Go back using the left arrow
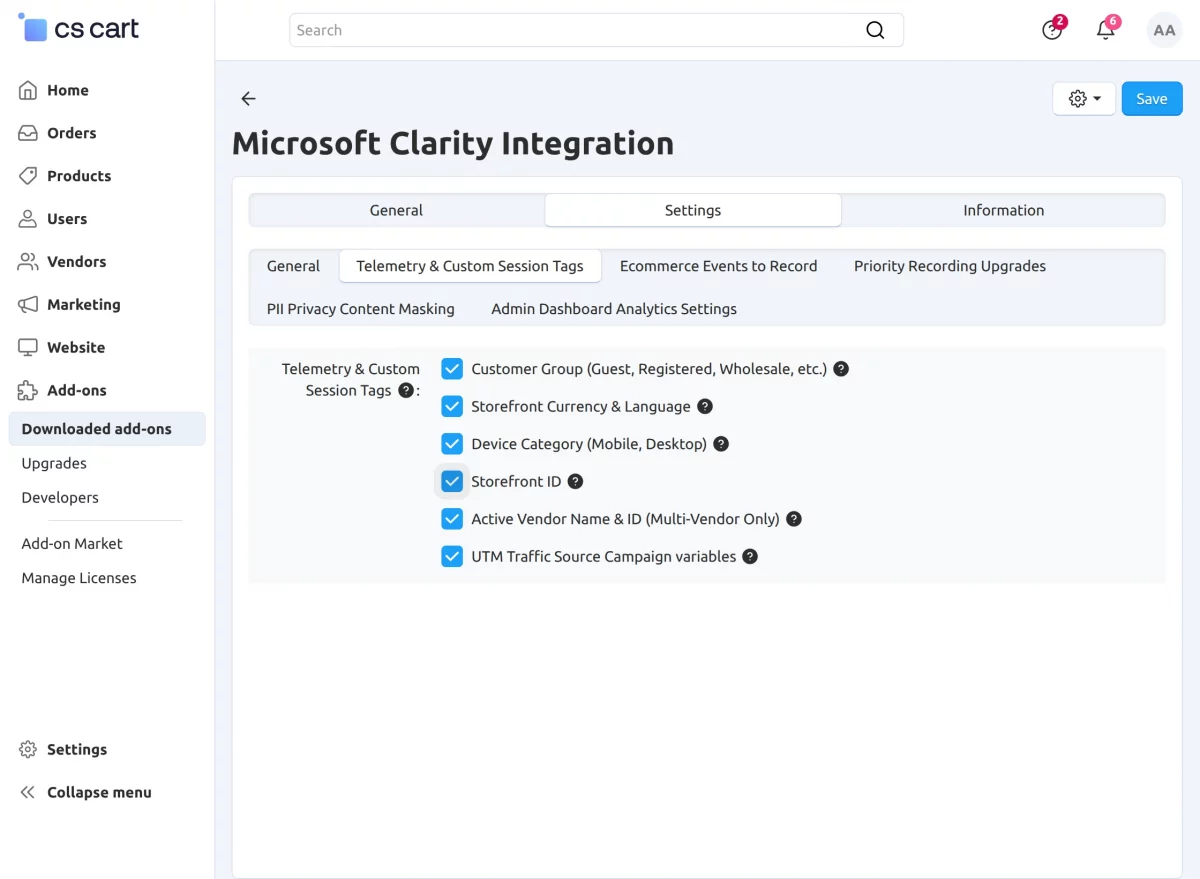This screenshot has height=879, width=1200. (249, 98)
